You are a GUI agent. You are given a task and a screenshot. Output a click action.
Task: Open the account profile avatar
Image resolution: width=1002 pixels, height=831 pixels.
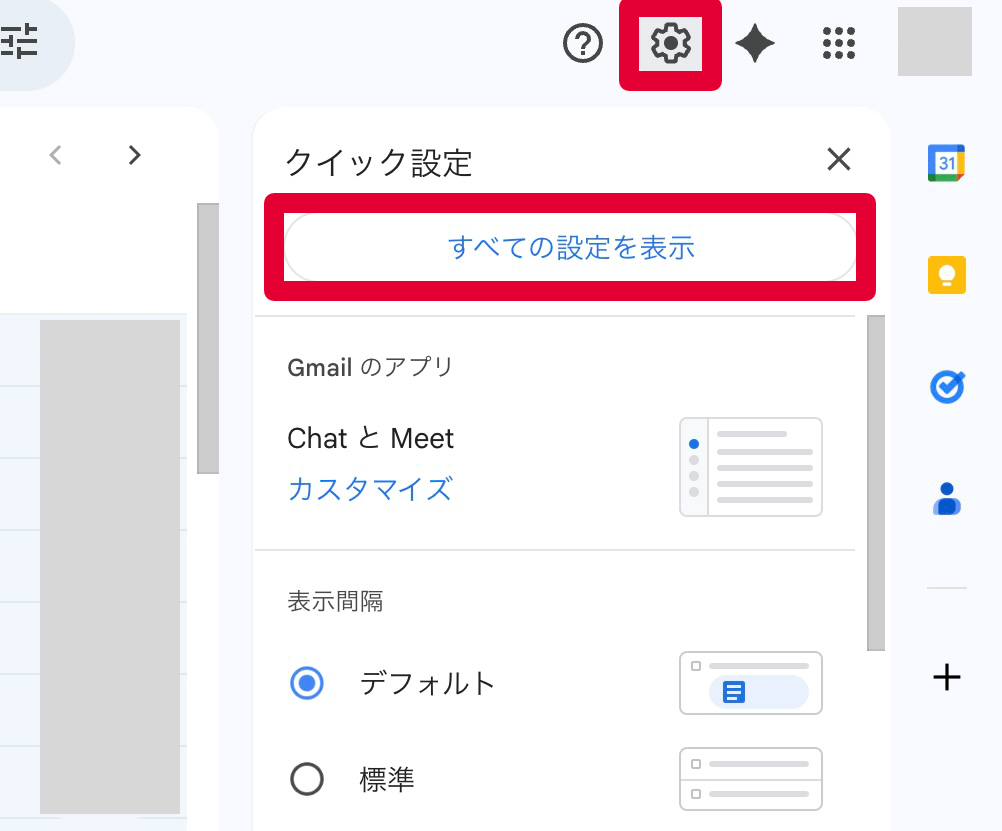point(934,43)
